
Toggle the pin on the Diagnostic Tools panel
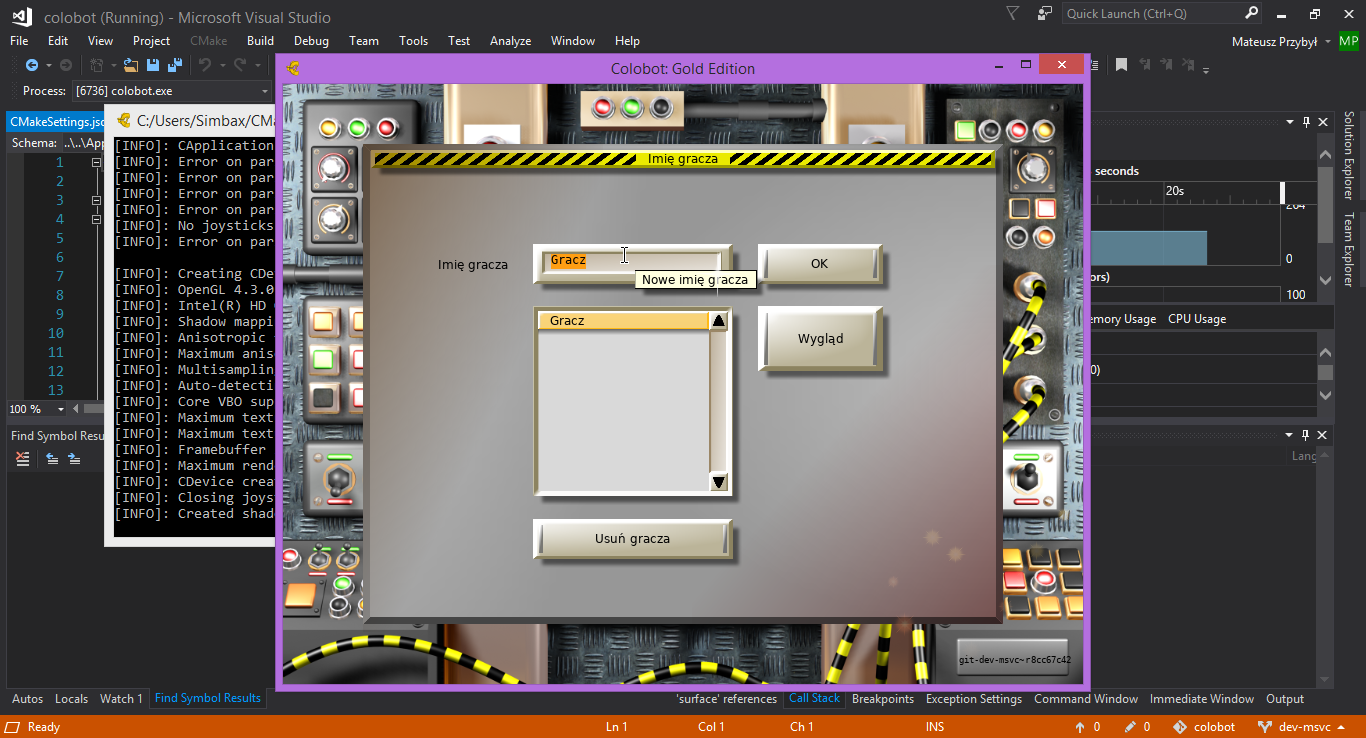tap(1305, 121)
